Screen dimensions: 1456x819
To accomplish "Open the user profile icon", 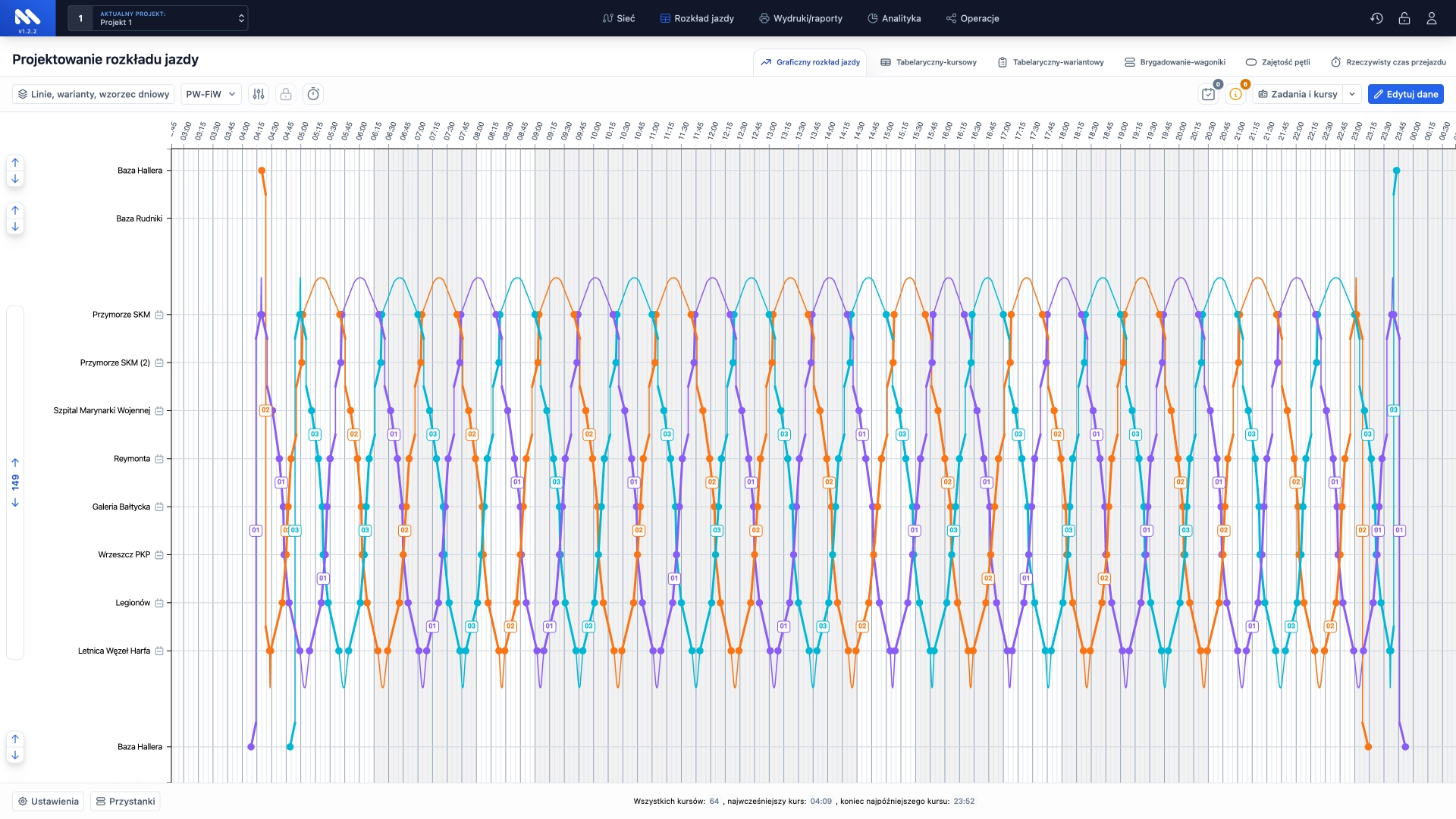I will (1431, 18).
